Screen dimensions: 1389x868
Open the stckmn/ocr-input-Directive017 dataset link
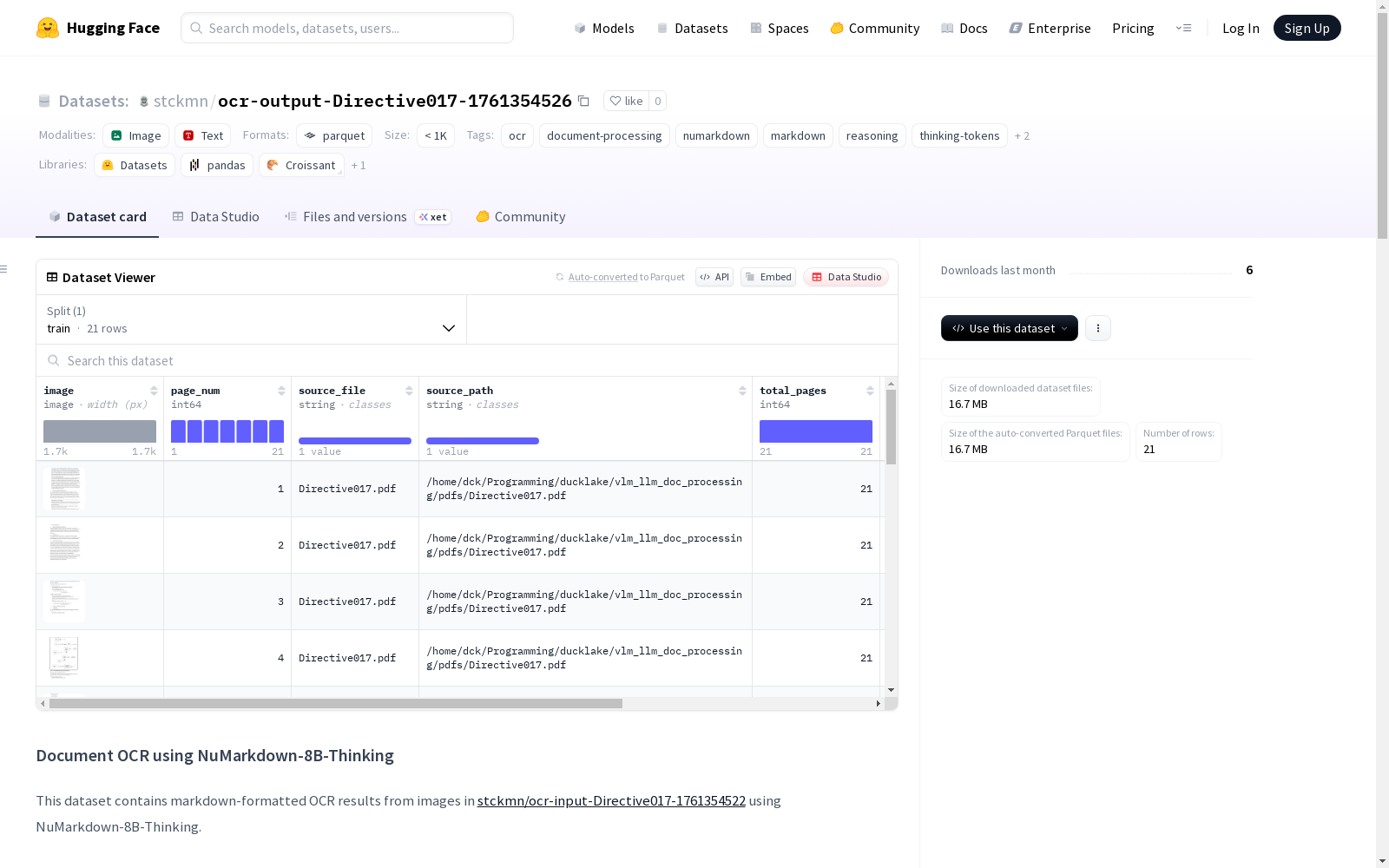(611, 800)
